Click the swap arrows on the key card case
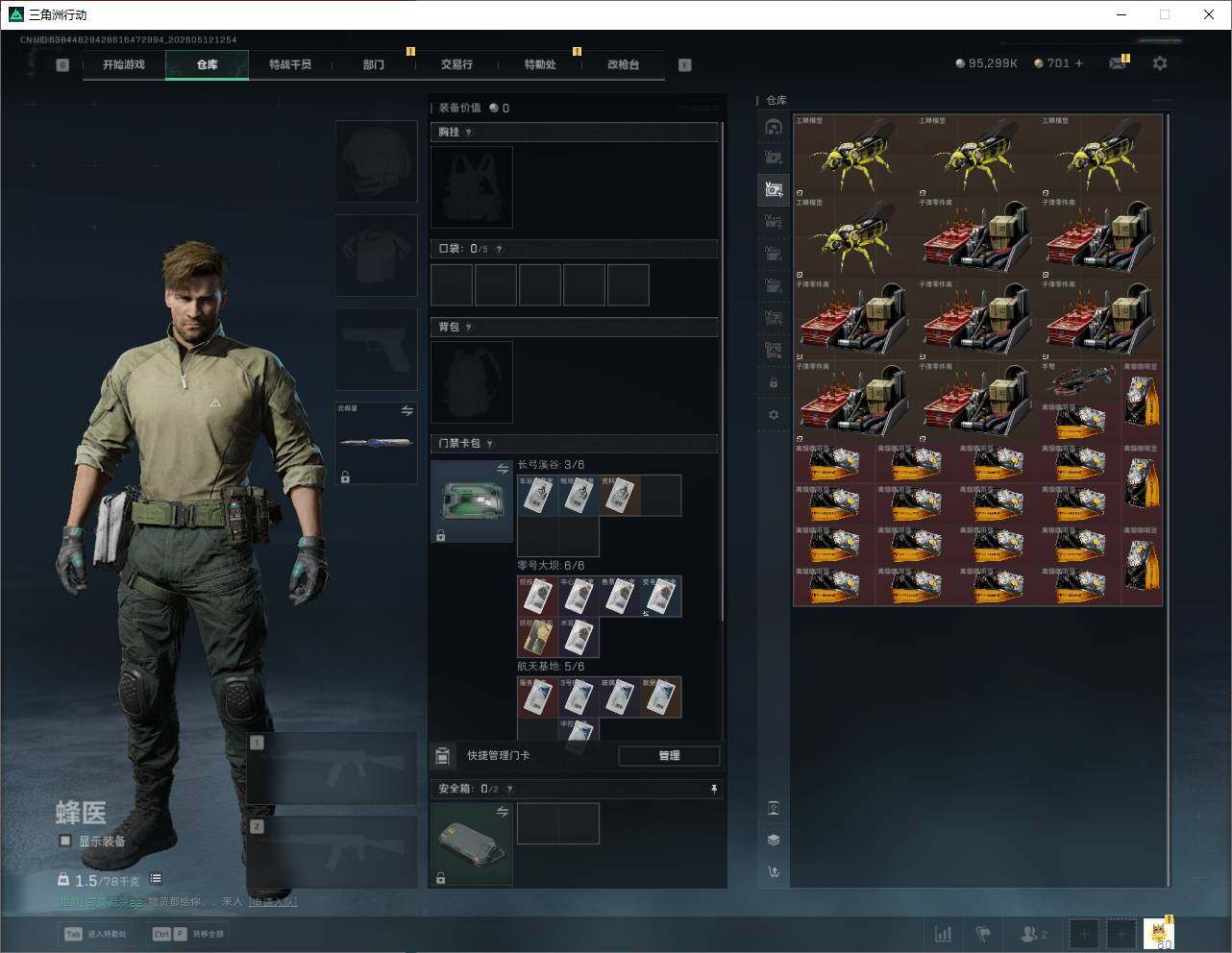The width and height of the screenshot is (1232, 953). 502,469
